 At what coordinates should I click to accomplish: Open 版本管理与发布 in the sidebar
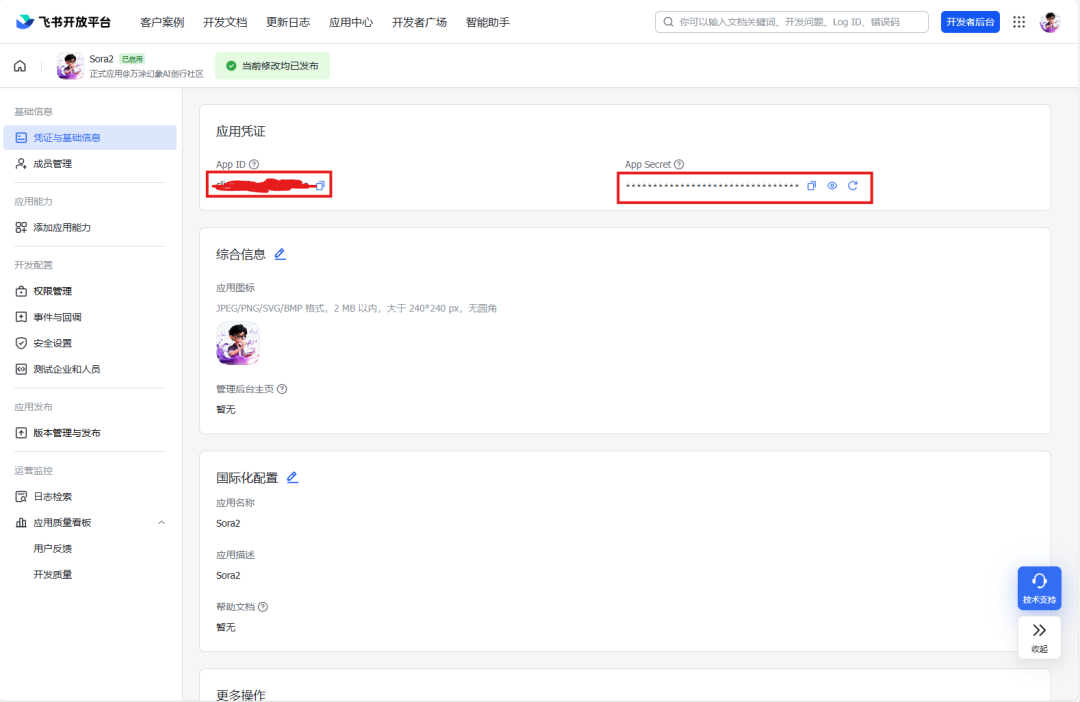66,433
